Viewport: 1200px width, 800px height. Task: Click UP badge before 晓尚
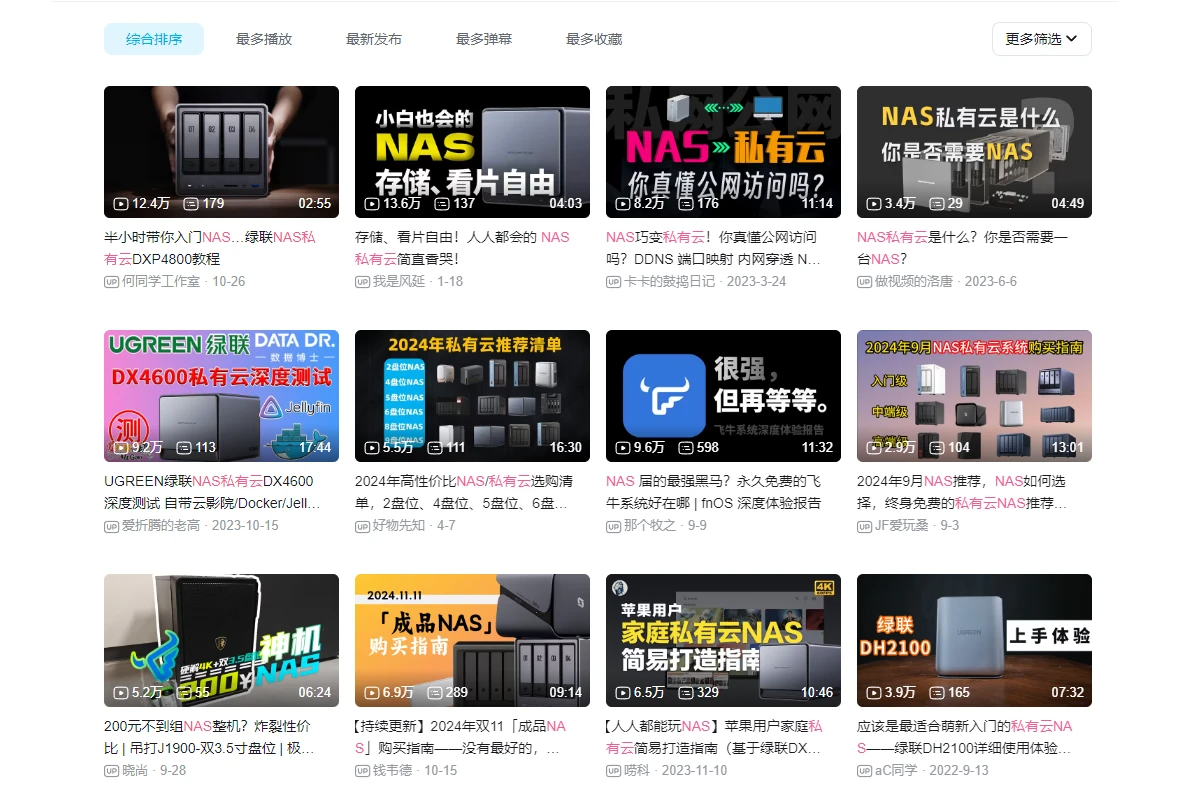112,770
